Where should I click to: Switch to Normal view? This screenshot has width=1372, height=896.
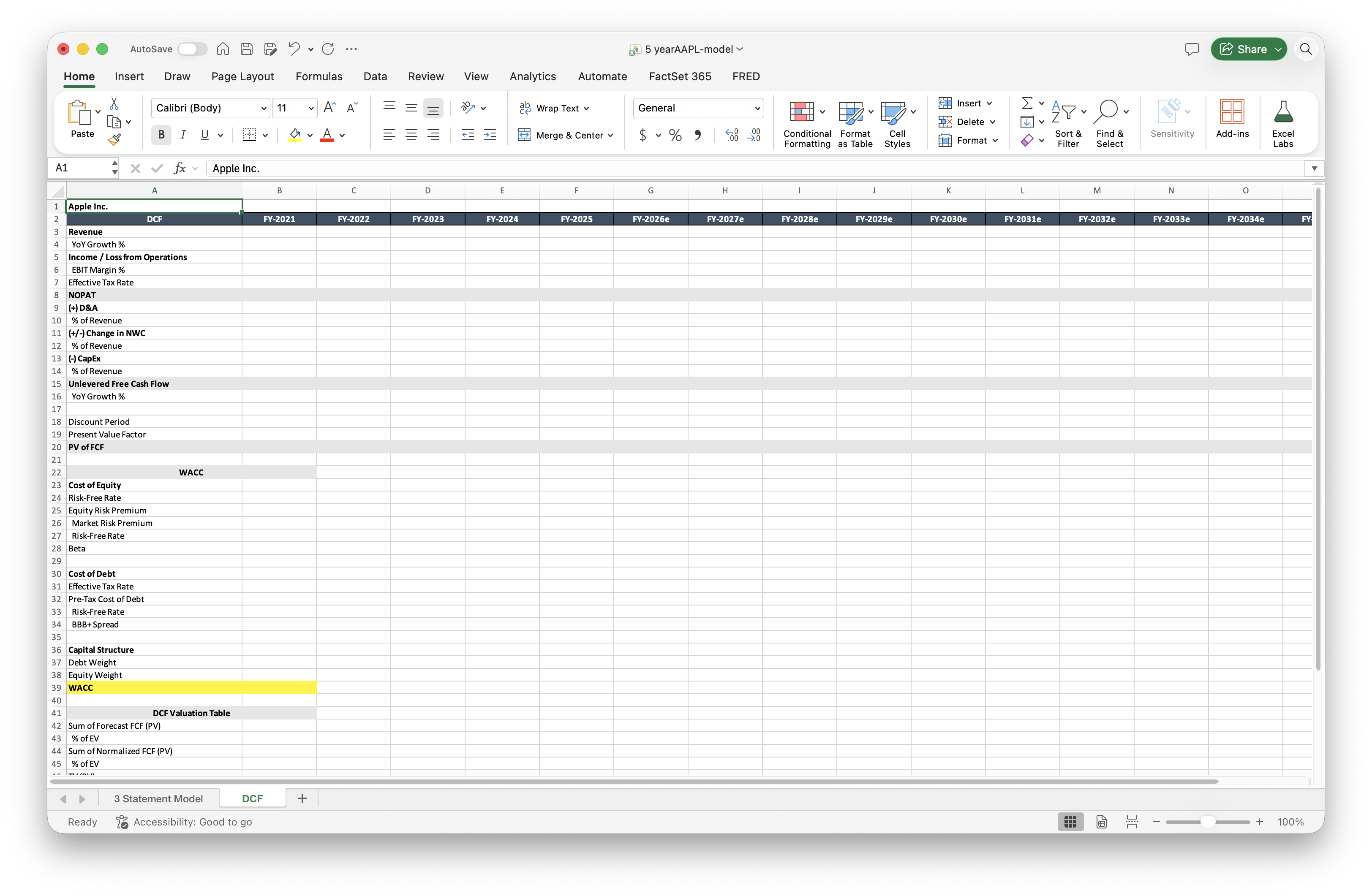click(1070, 822)
